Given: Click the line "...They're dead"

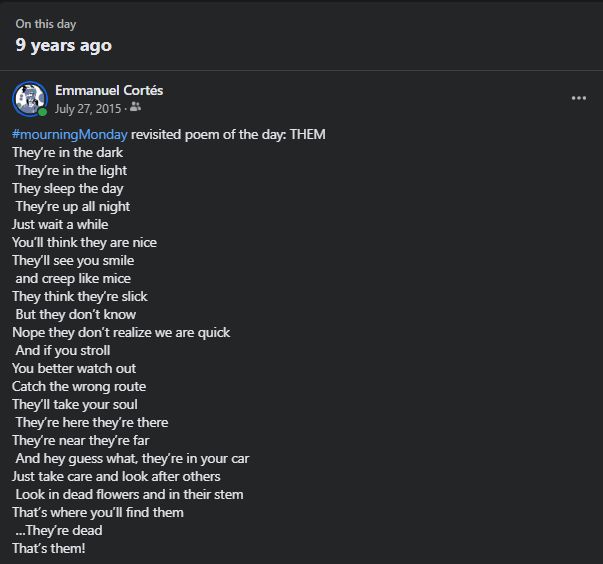Looking at the screenshot, I should coord(59,531).
